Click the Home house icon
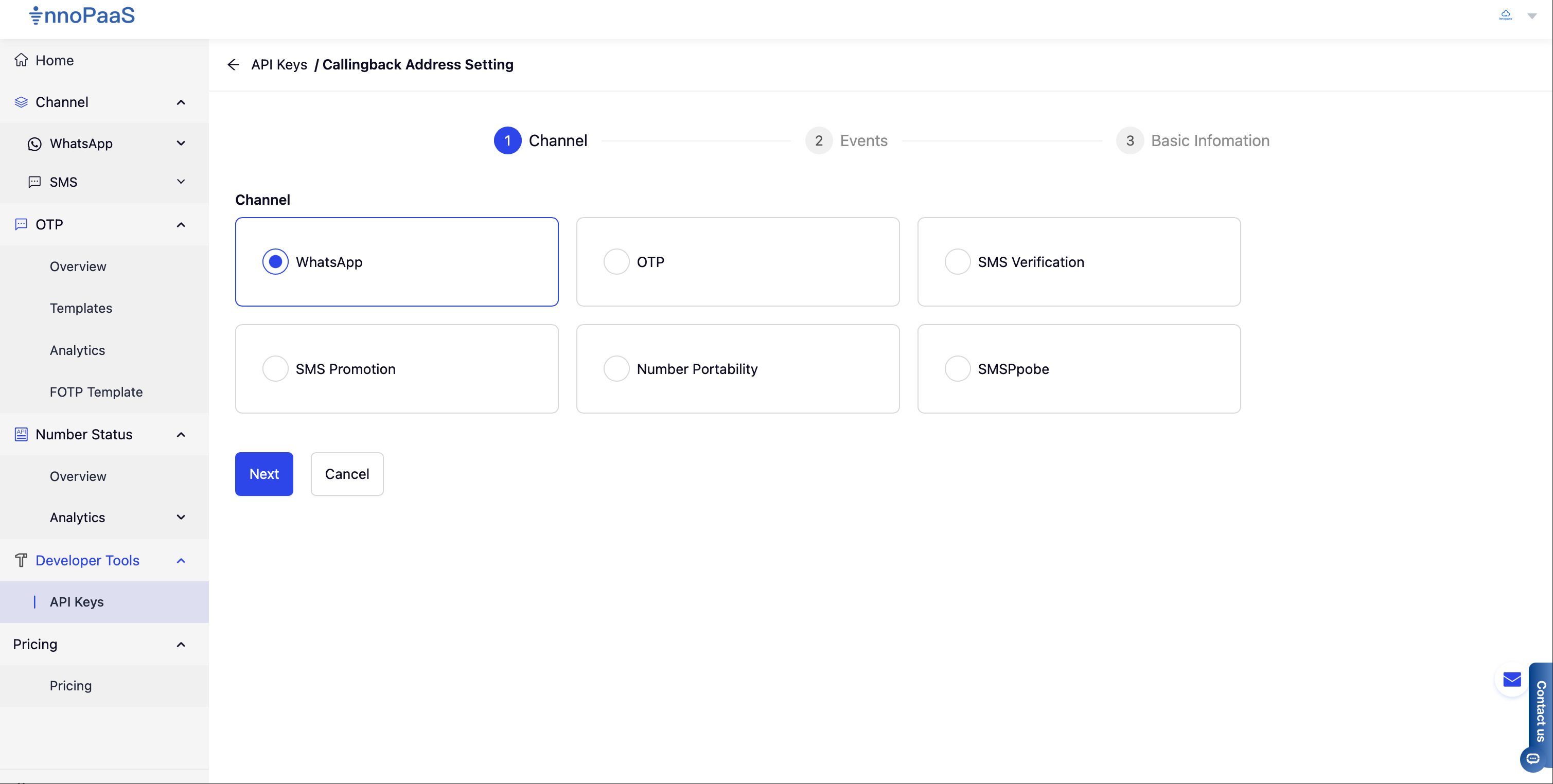 [21, 60]
